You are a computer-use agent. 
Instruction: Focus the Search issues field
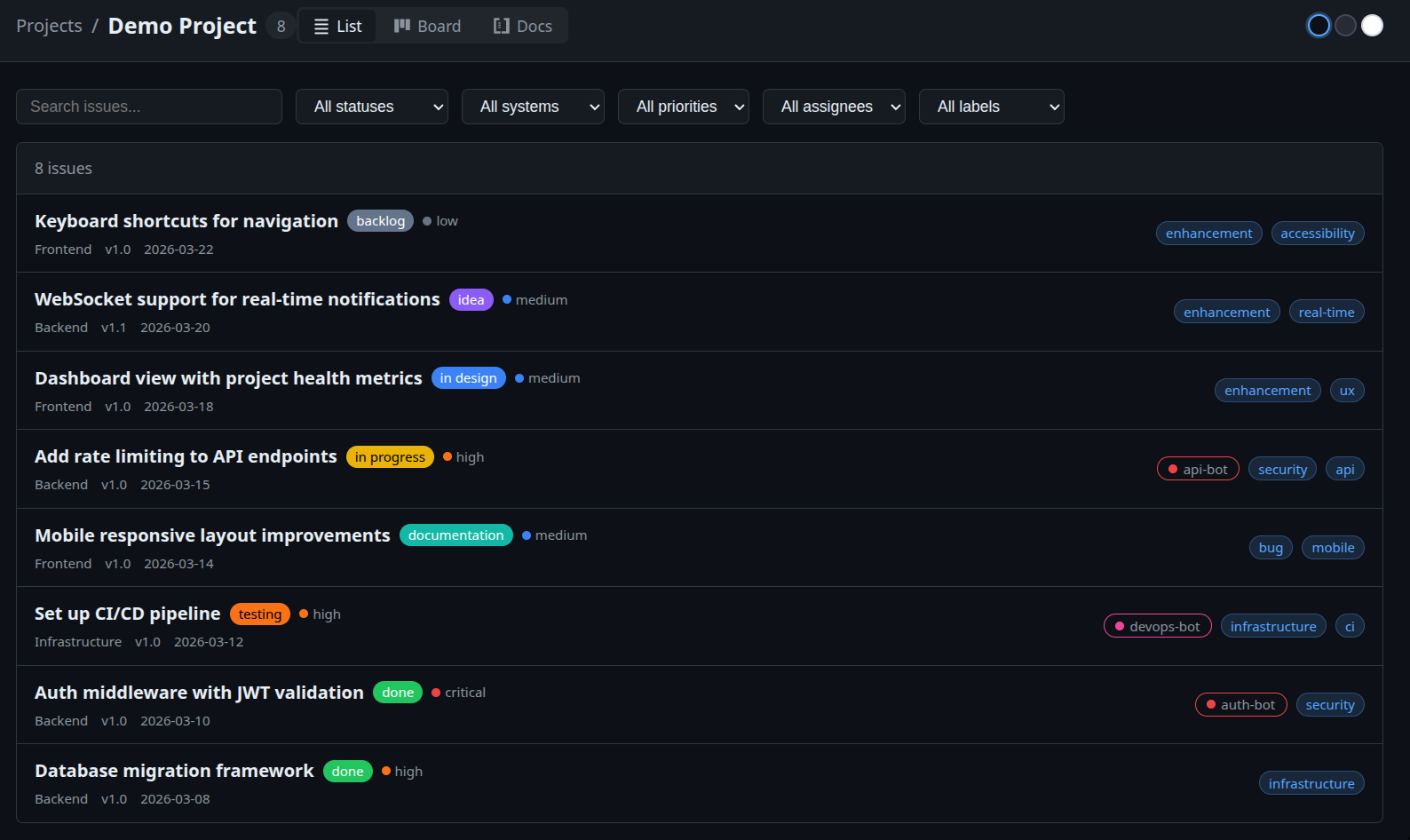pyautogui.click(x=149, y=107)
